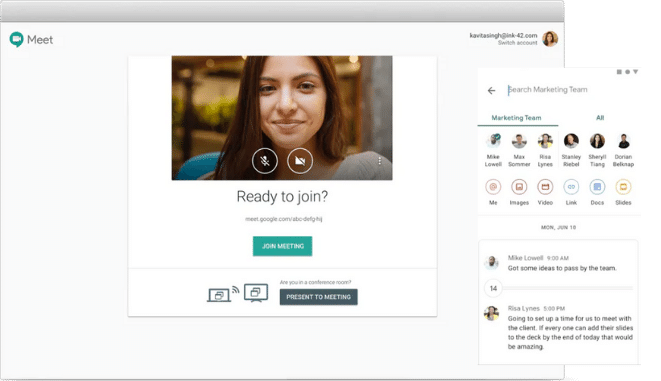Click the MON, JUN 10 date label
The image size is (661, 381).
[558, 228]
